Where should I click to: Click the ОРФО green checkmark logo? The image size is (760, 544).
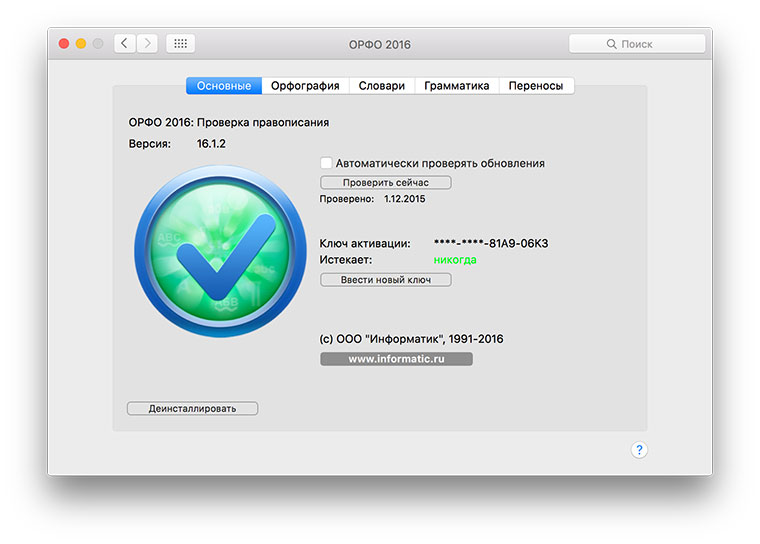tap(221, 251)
